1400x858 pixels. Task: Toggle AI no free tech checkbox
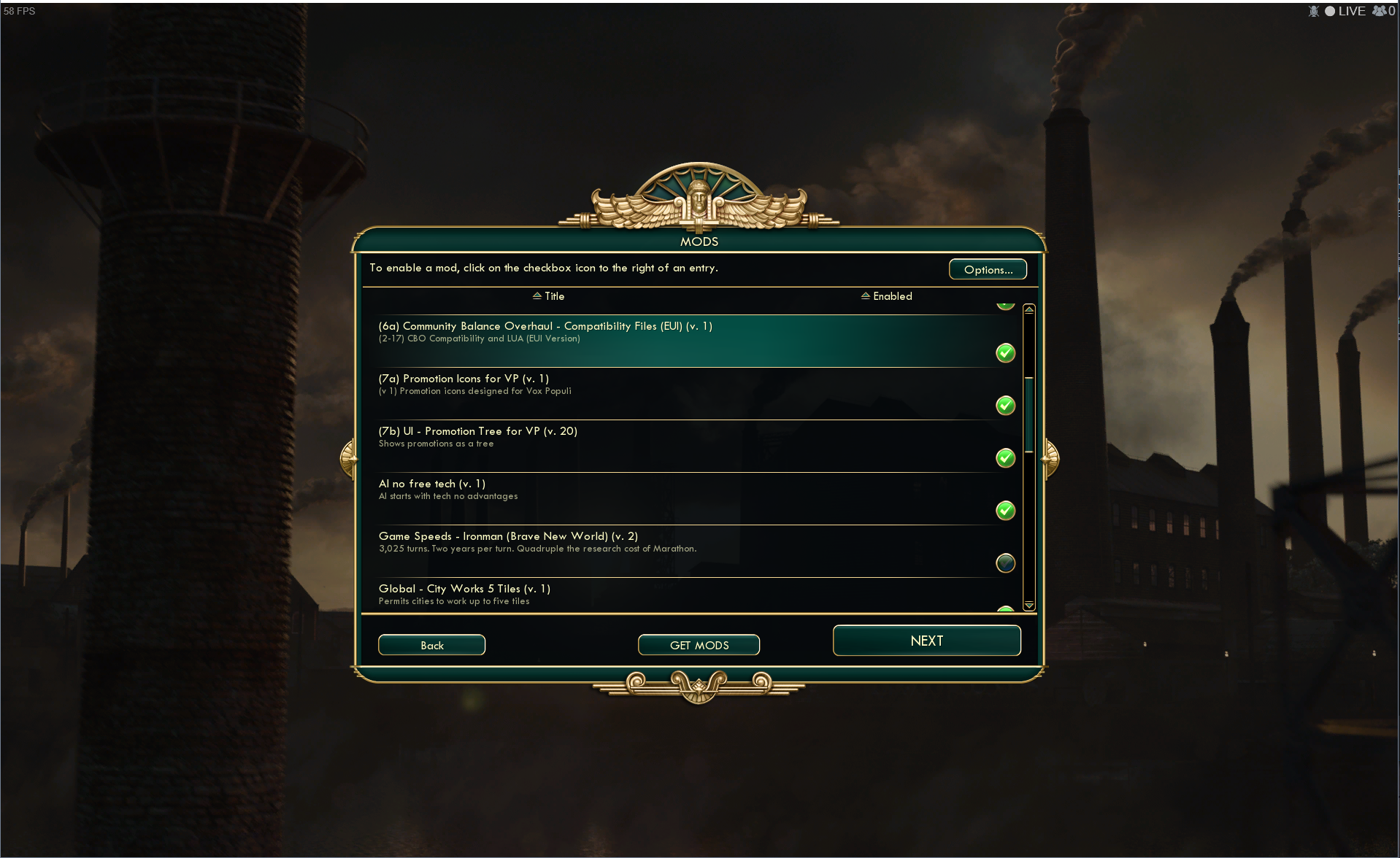[1006, 511]
